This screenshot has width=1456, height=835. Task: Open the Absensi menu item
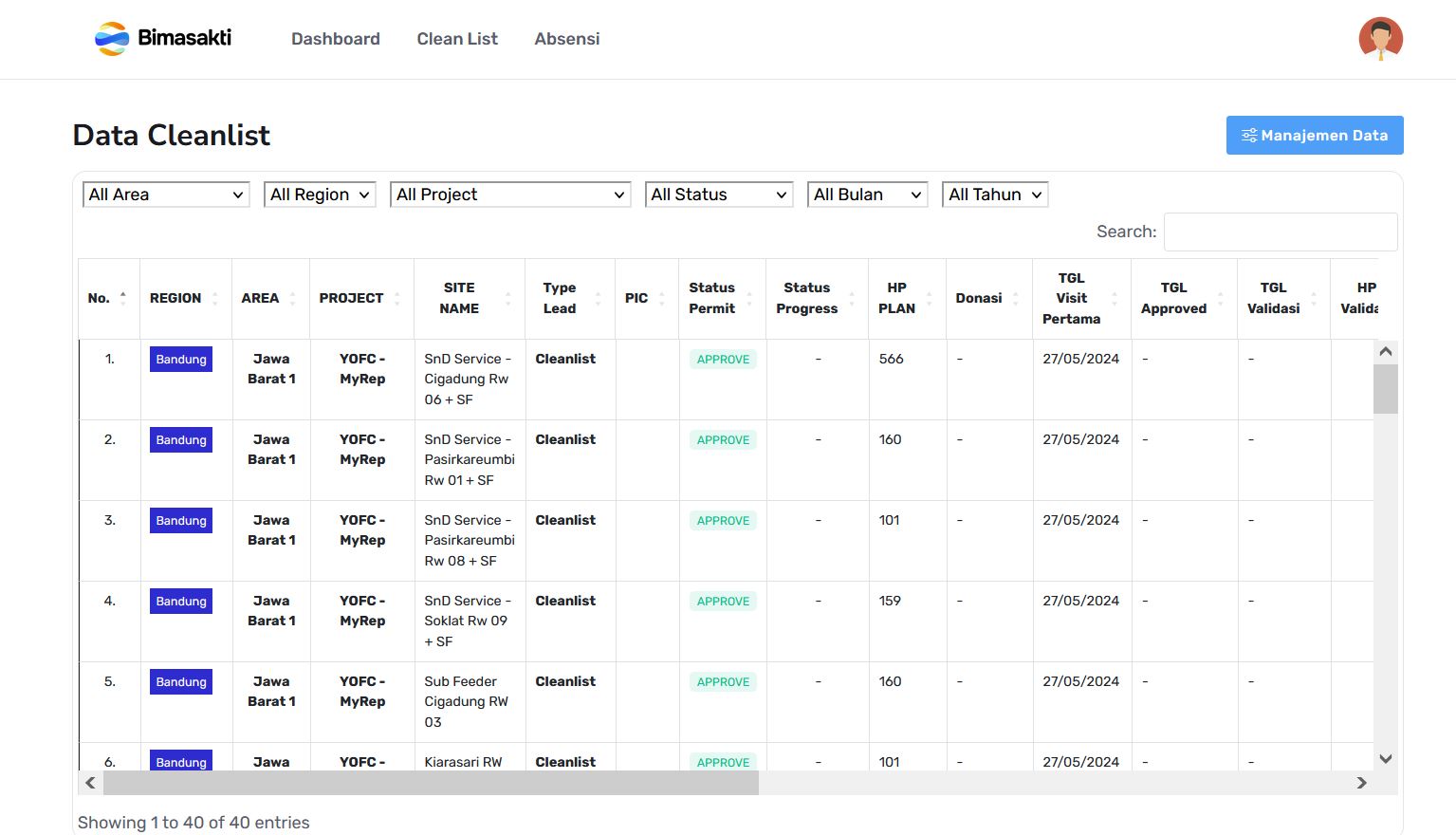point(567,39)
